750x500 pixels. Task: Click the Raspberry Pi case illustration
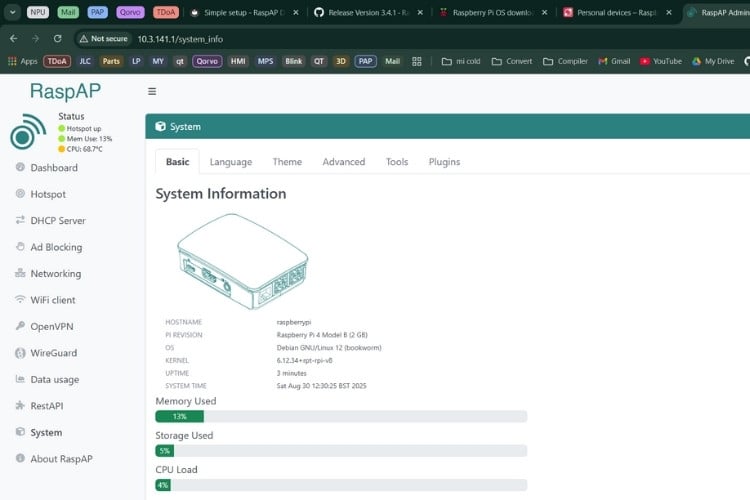pos(242,261)
